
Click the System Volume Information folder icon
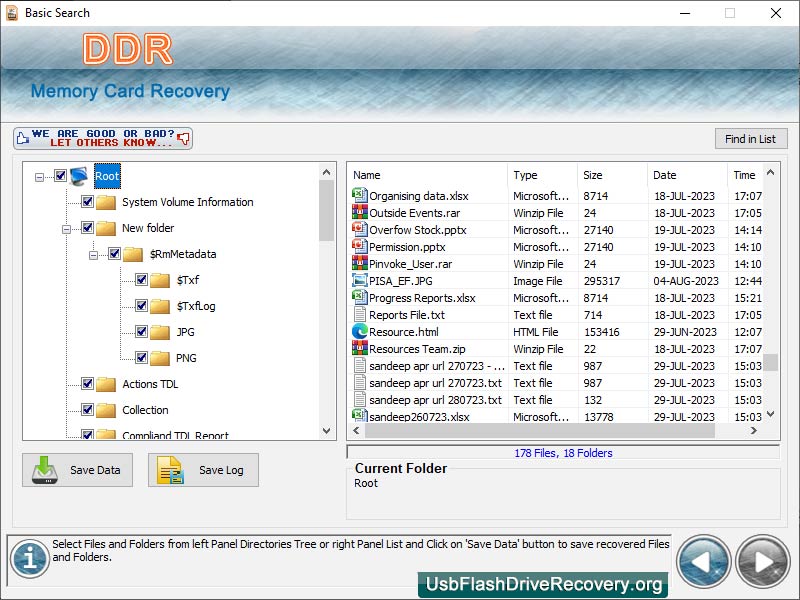(106, 202)
